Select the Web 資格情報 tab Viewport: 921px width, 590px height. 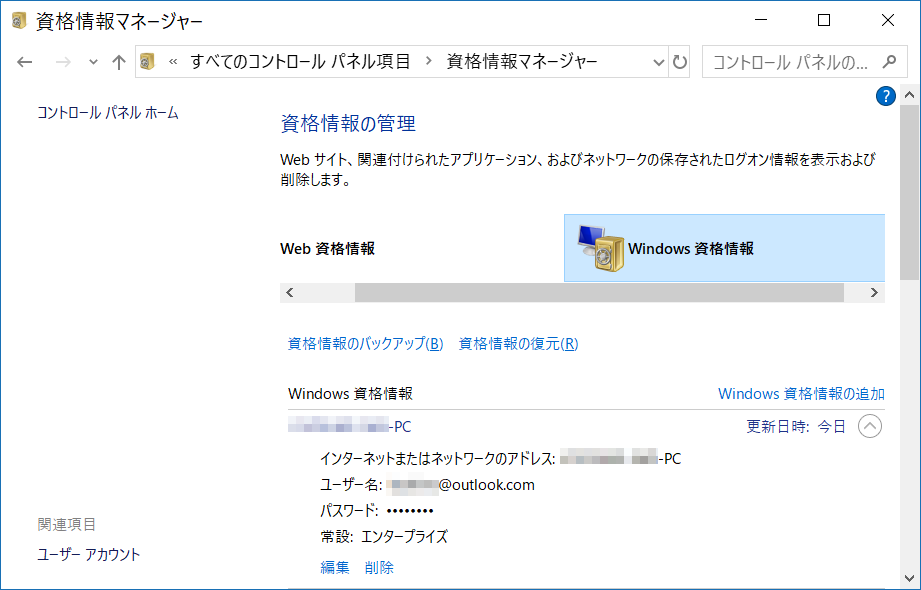(x=328, y=249)
